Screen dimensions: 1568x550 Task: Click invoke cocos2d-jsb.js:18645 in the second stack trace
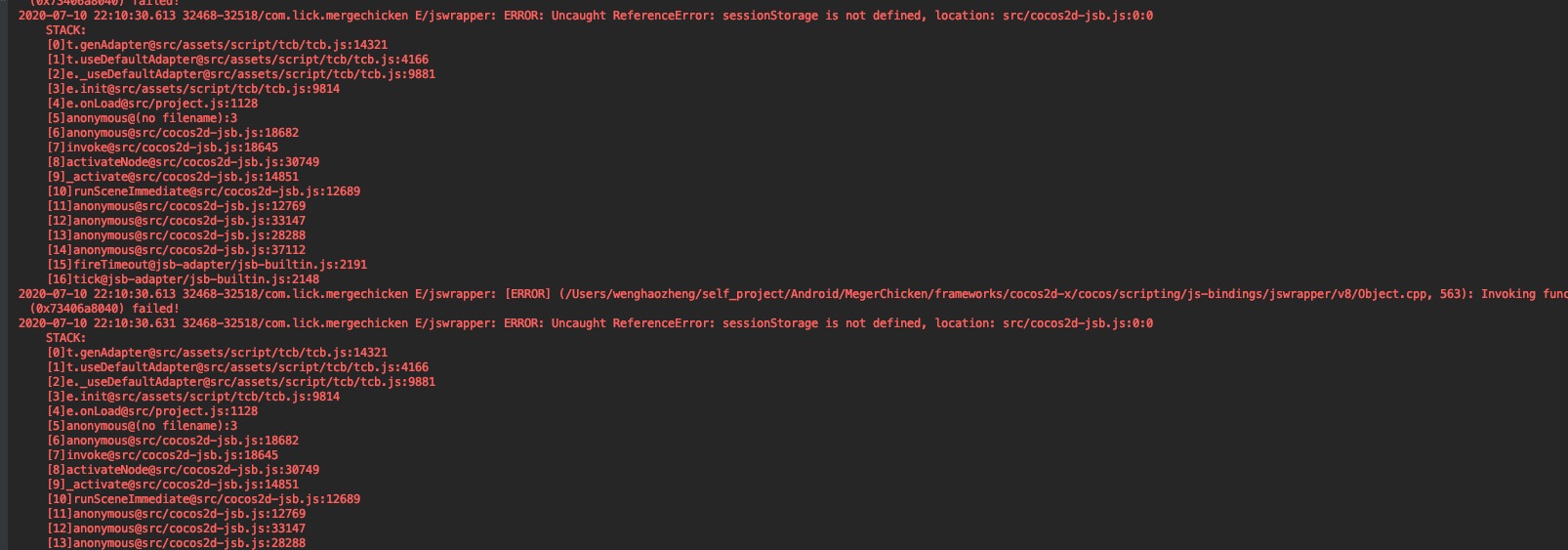click(x=162, y=455)
